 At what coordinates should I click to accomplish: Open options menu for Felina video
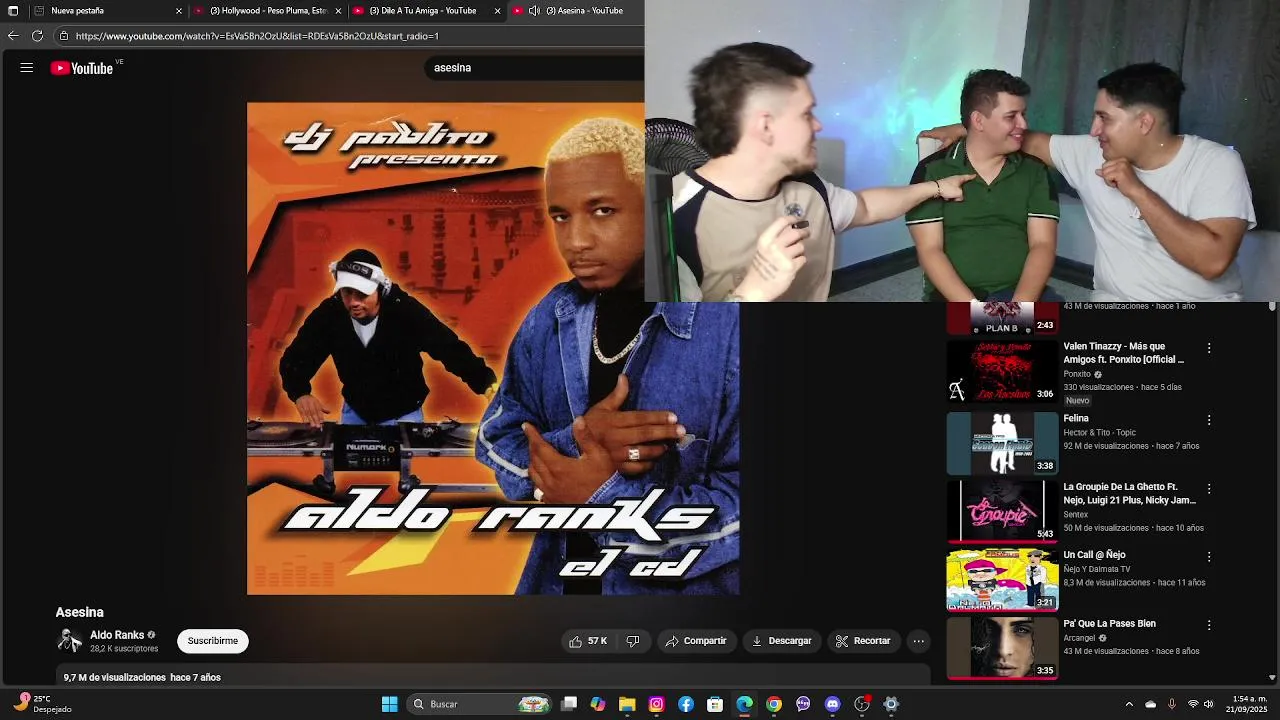click(1209, 420)
